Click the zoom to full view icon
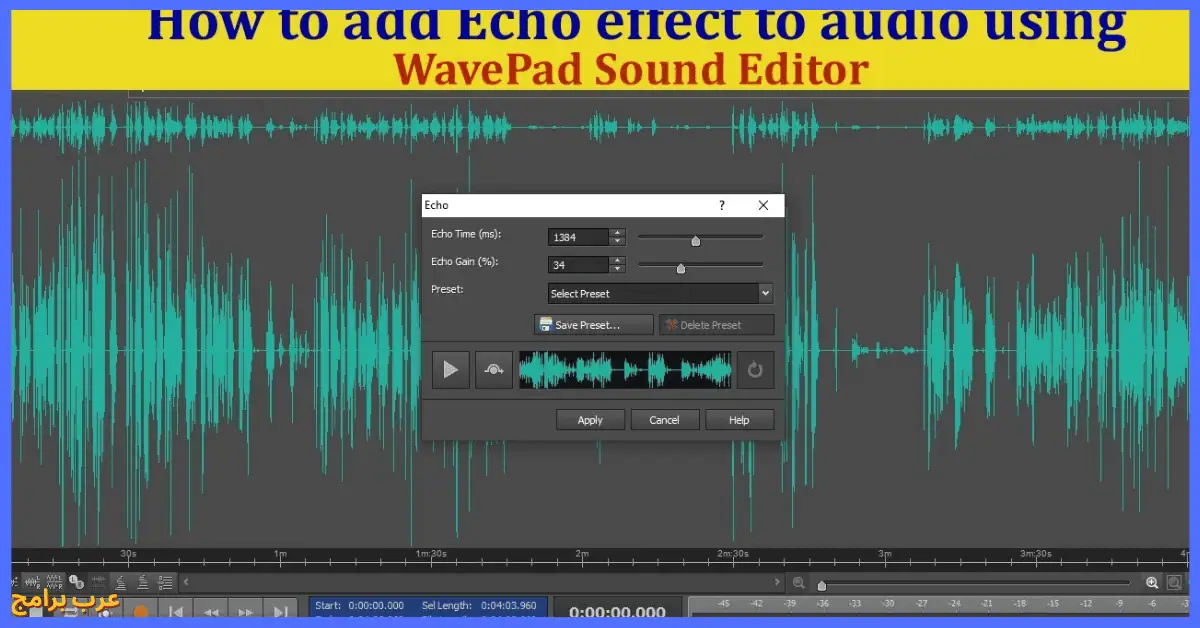 pos(1174,583)
